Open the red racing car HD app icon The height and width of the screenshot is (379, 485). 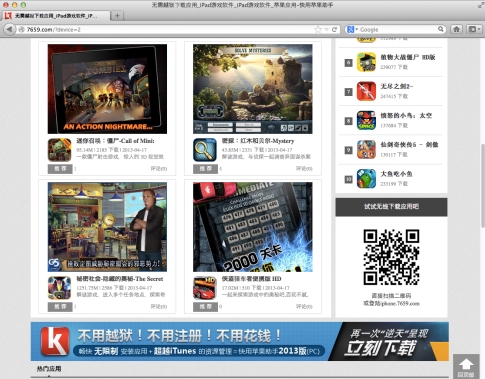(x=205, y=288)
